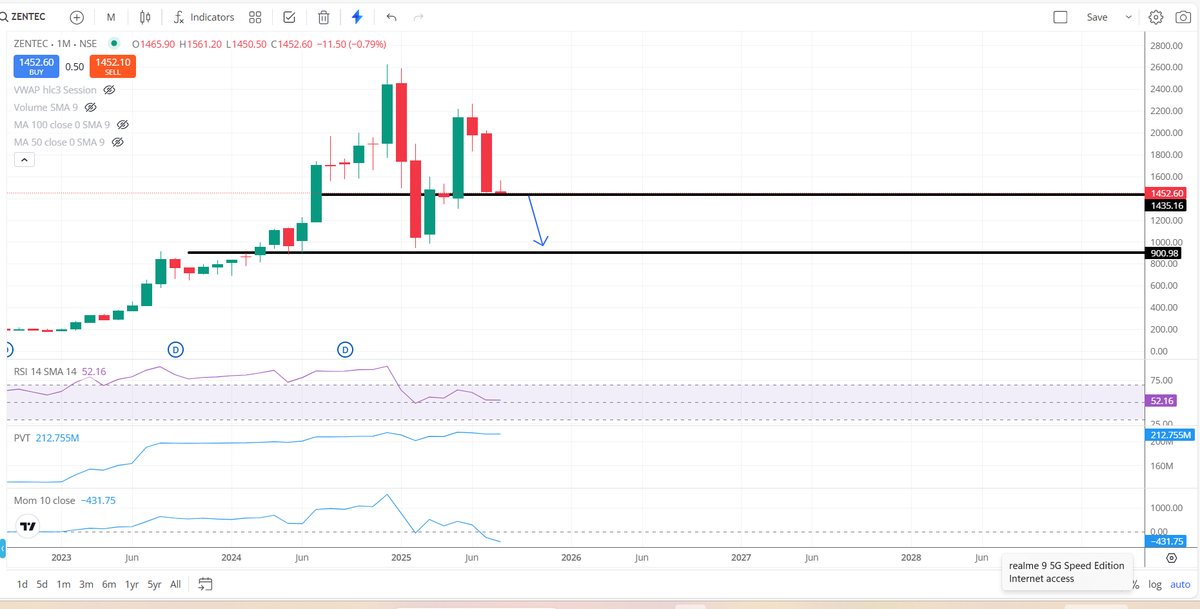Click the red 1452.60 current price label
This screenshot has width=1200, height=609.
click(1165, 193)
